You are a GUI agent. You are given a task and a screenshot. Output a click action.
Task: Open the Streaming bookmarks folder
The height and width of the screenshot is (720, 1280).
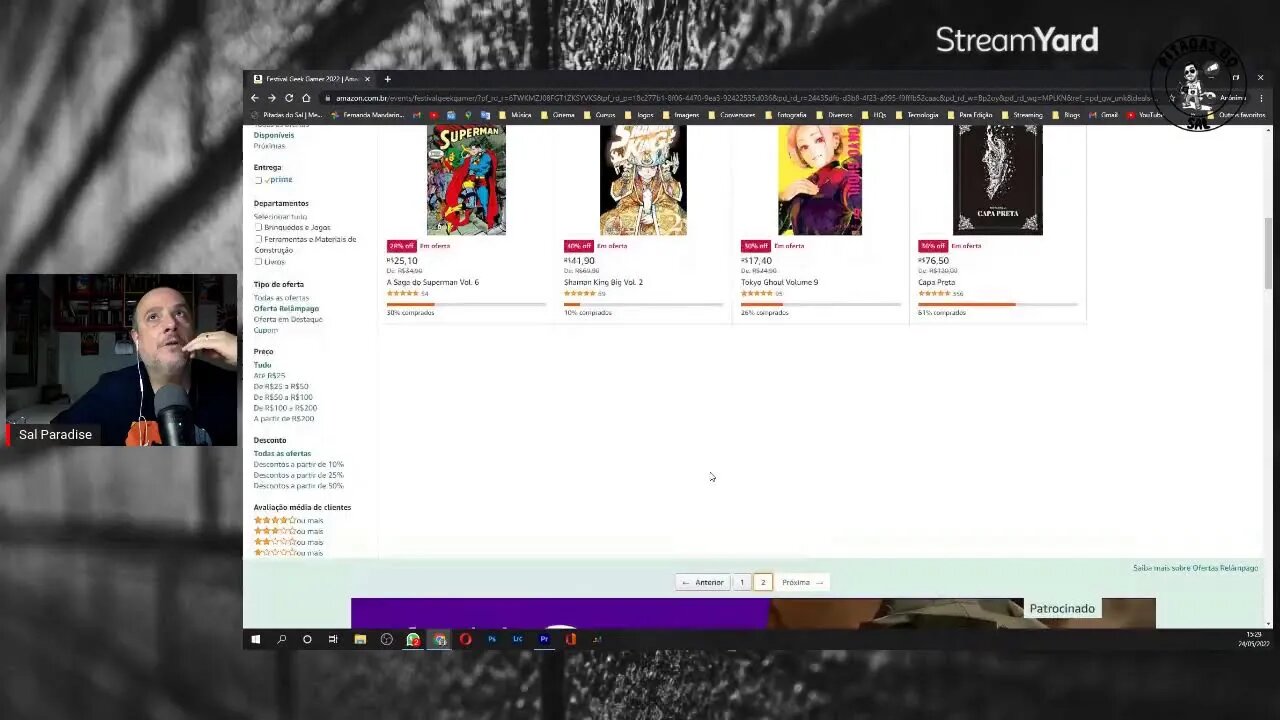[x=1022, y=115]
